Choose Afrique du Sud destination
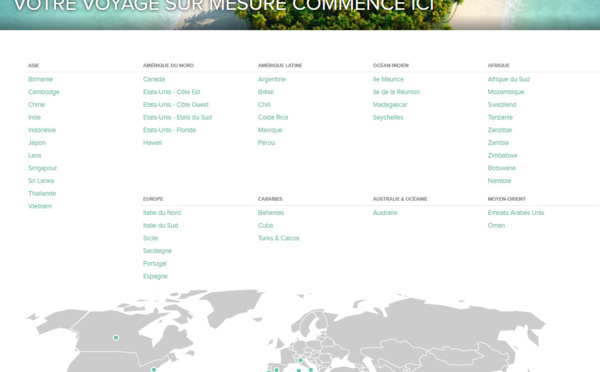 click(x=509, y=79)
